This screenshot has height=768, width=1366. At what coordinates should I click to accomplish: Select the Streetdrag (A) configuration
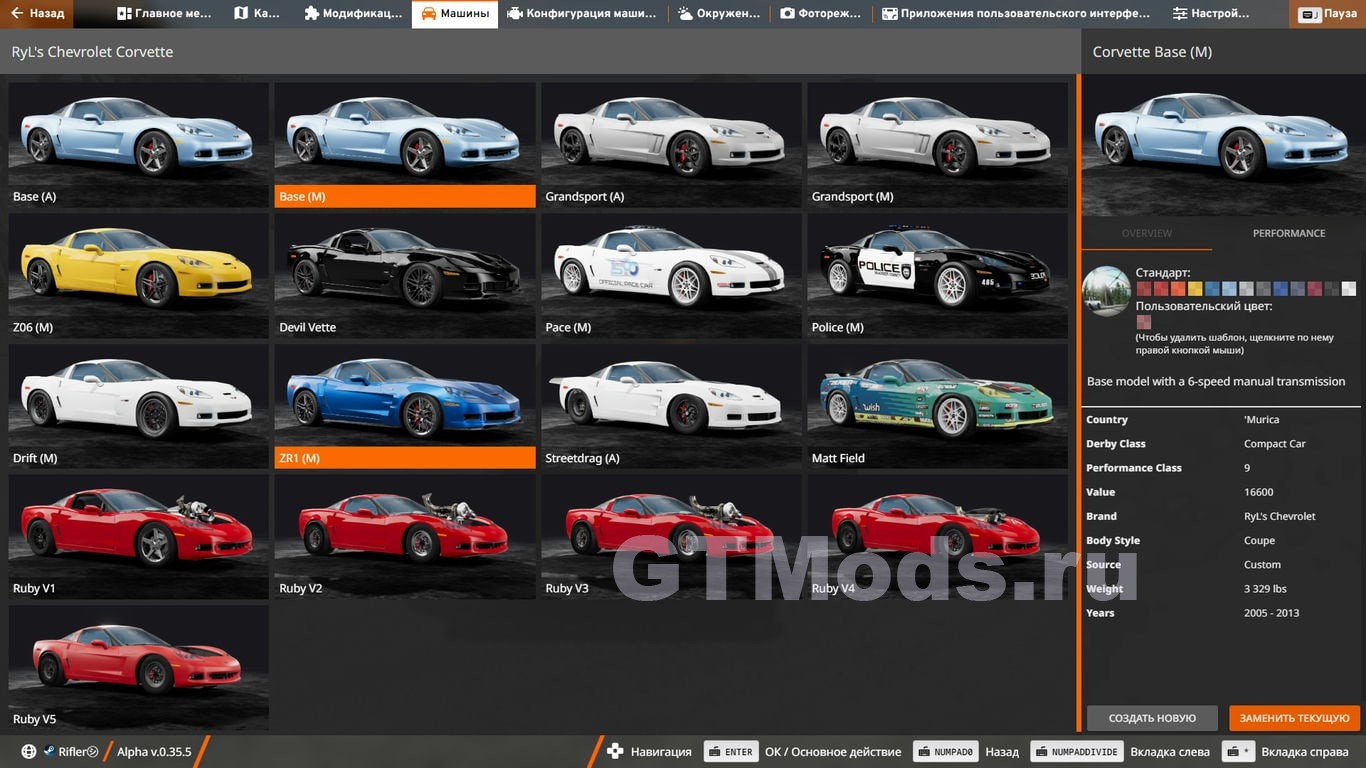pos(671,407)
